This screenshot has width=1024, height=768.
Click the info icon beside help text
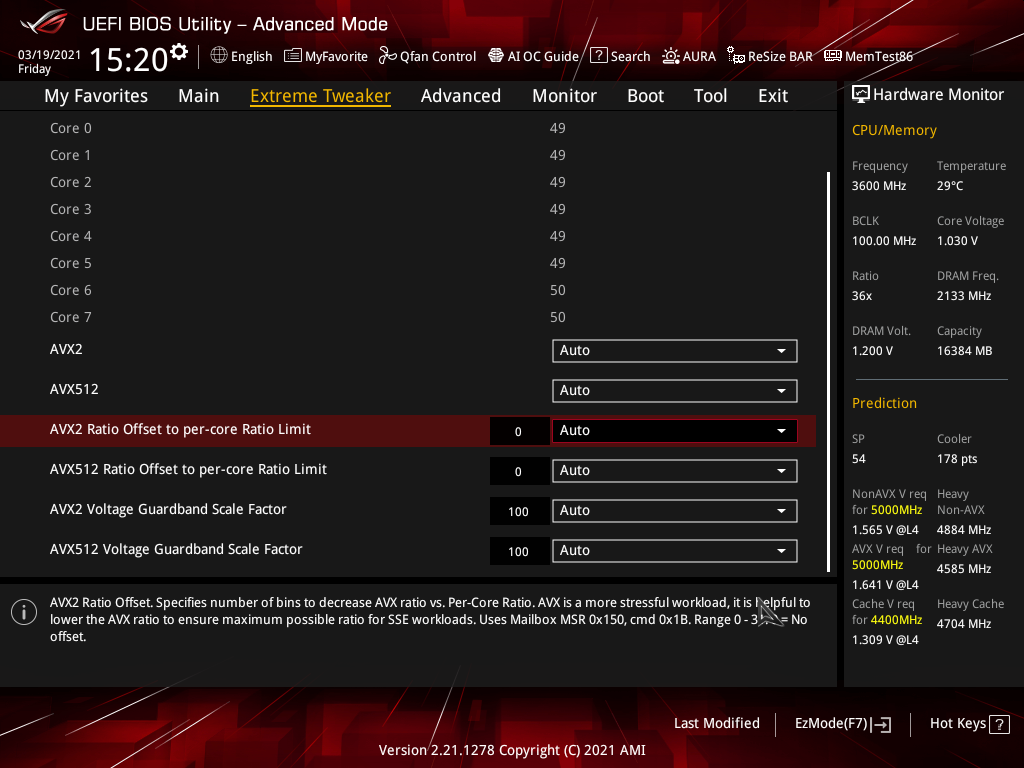click(24, 612)
